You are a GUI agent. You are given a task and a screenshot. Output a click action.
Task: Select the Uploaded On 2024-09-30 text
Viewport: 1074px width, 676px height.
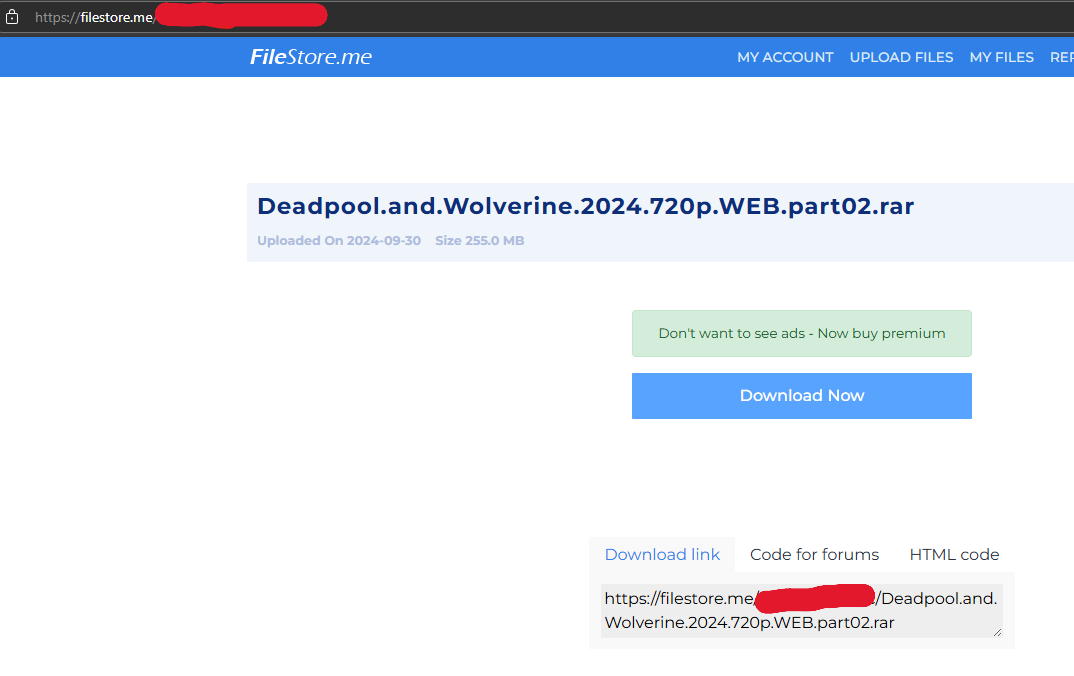coord(339,240)
